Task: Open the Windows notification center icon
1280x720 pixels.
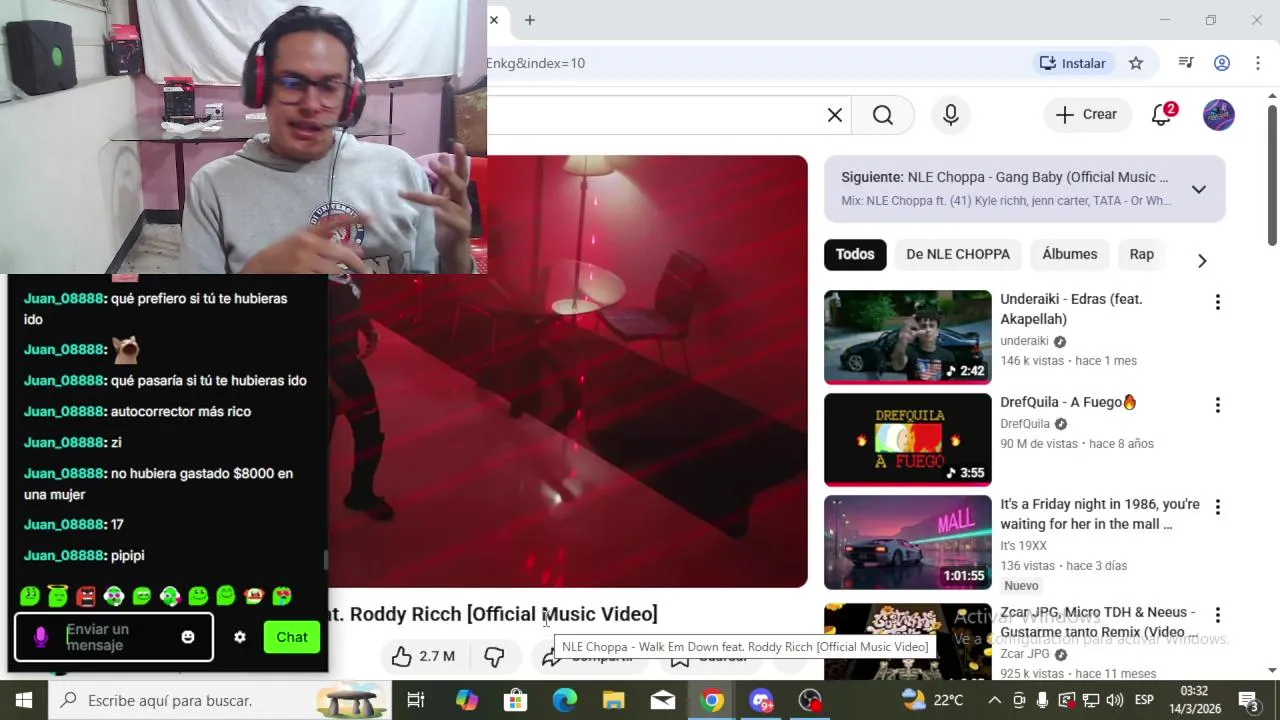Action: [x=1248, y=700]
